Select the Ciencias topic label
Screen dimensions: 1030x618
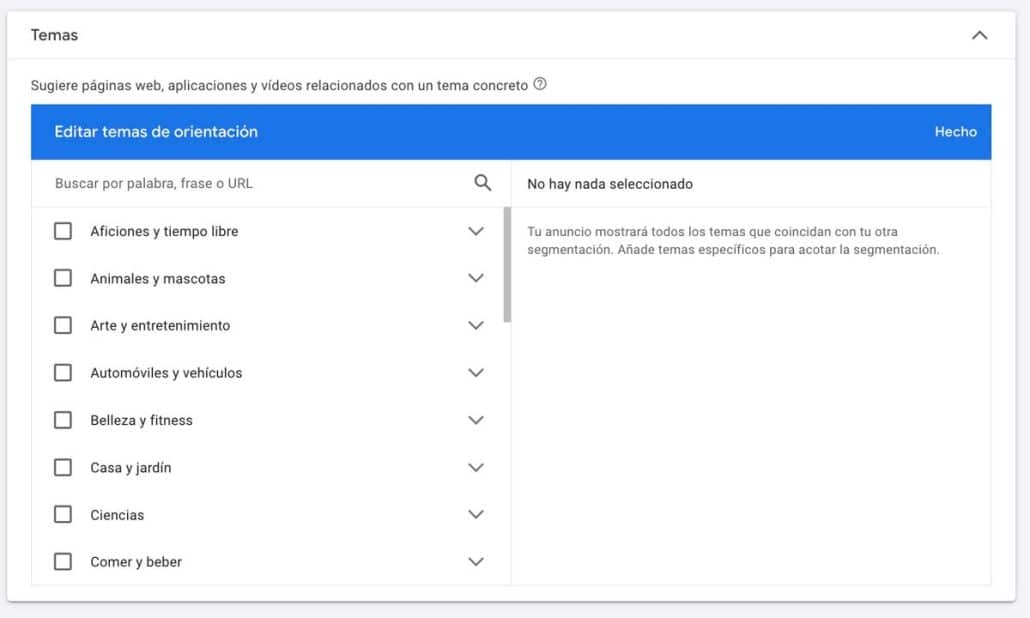117,515
